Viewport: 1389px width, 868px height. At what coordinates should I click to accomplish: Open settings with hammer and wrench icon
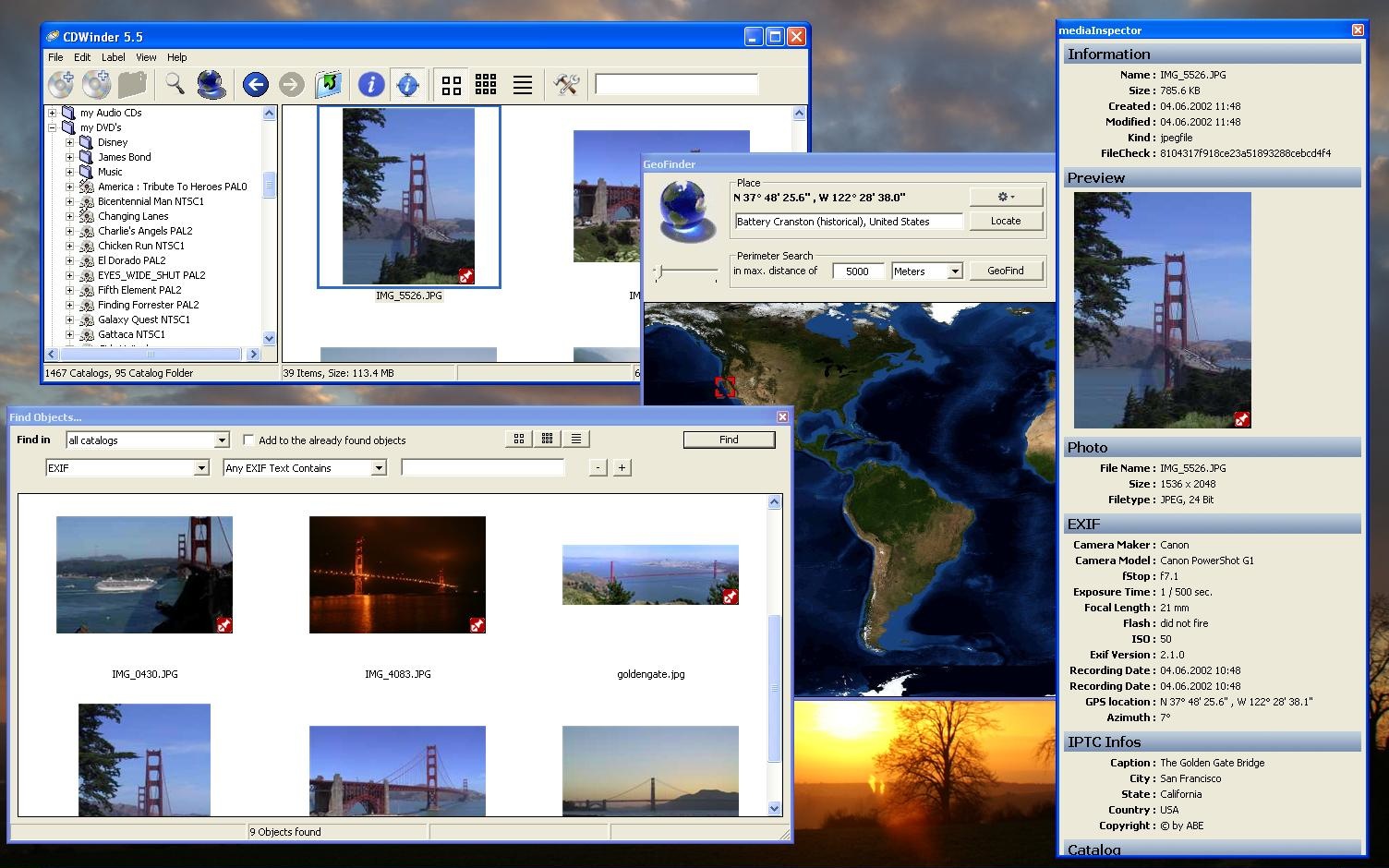click(x=566, y=85)
